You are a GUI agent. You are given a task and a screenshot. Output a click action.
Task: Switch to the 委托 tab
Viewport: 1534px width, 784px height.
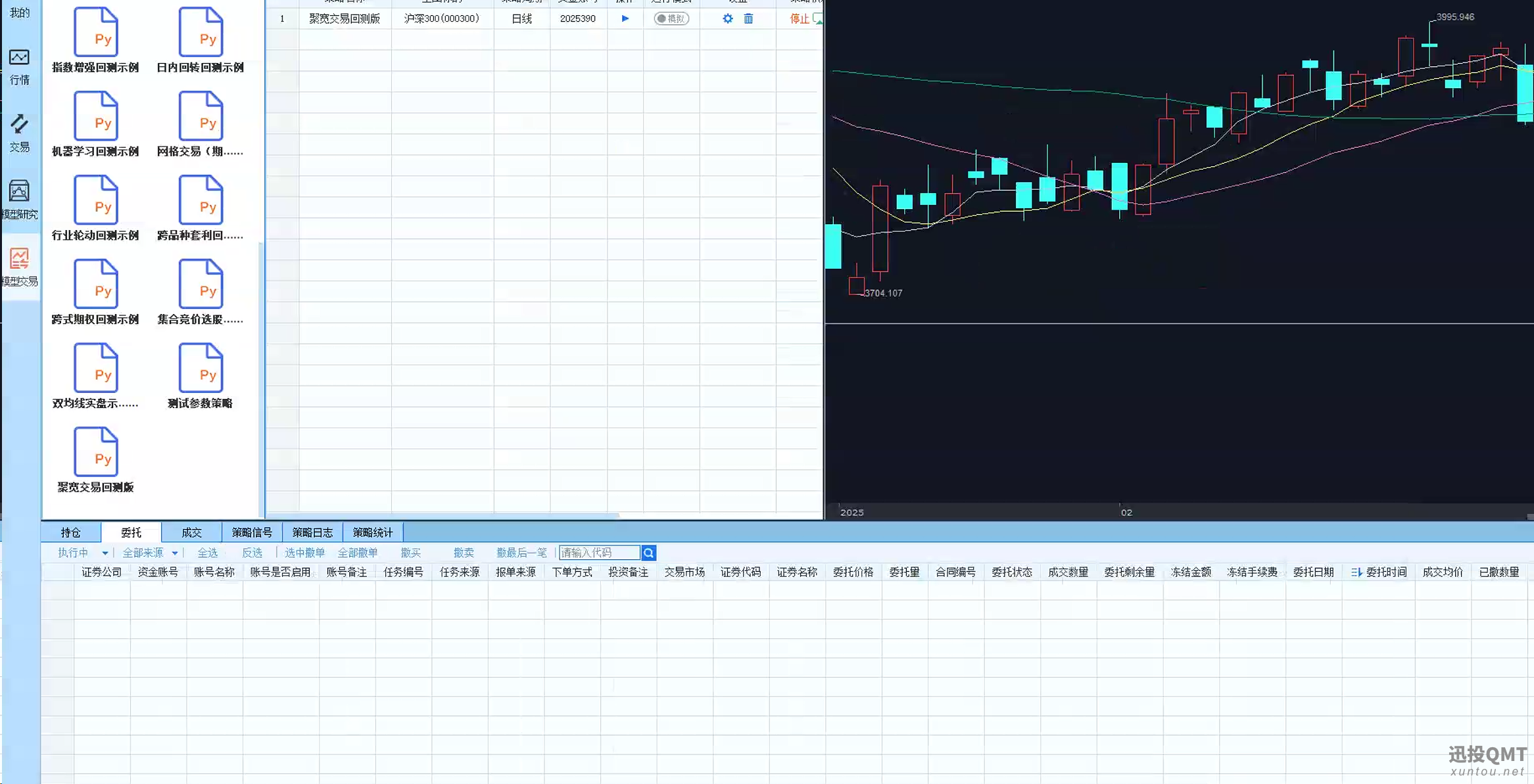pyautogui.click(x=132, y=532)
